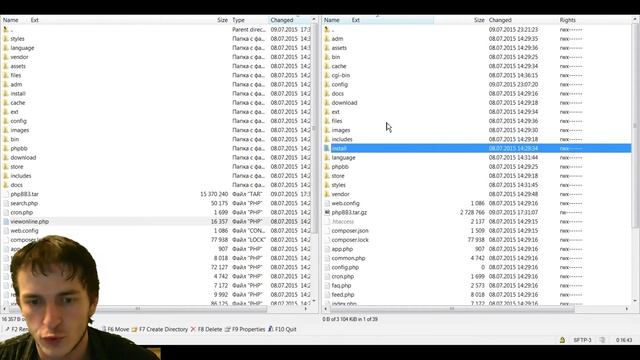Click left panel scroll-down arrow
The image size is (640, 360).
314,301
